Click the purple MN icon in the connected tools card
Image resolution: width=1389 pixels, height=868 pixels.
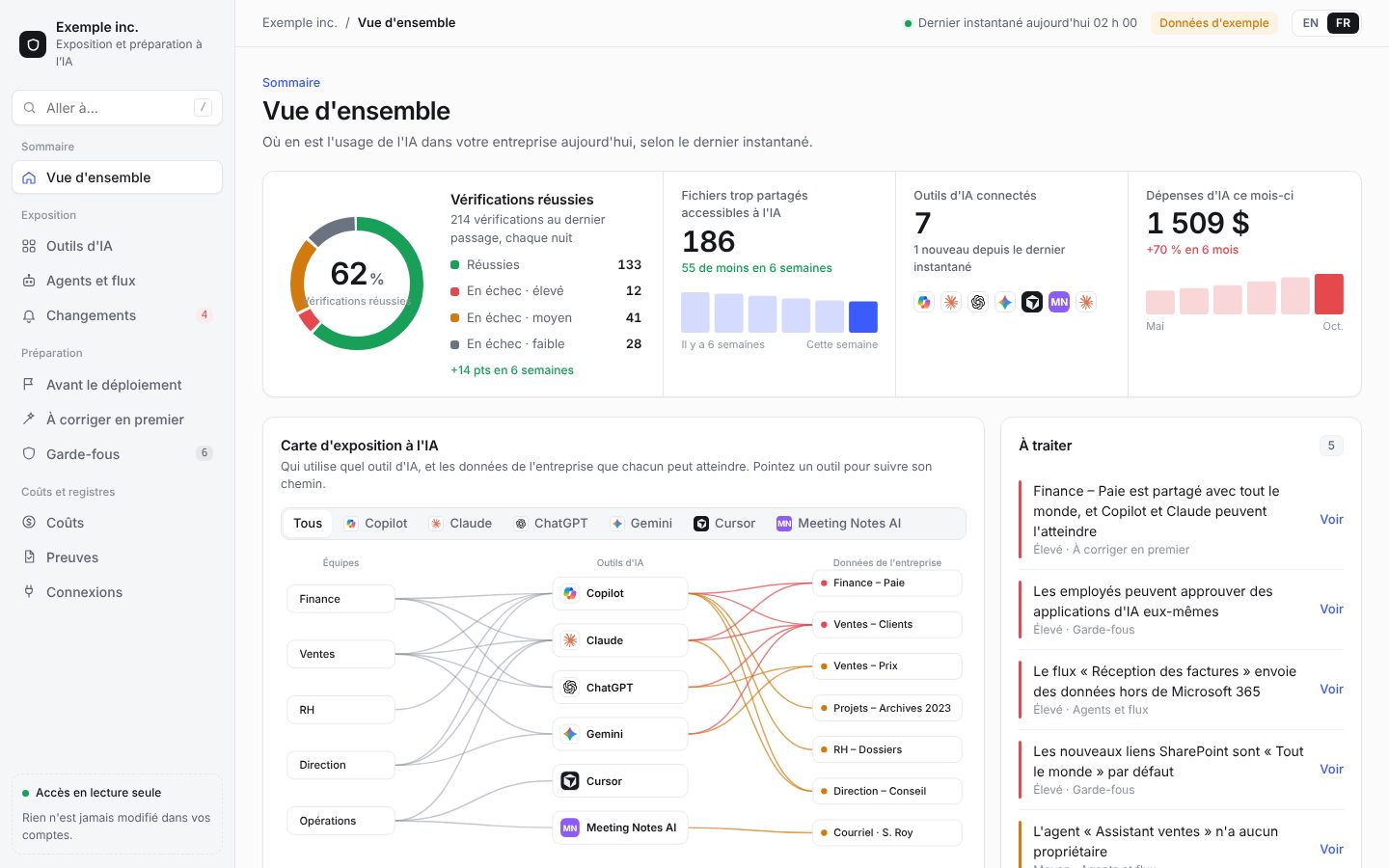[1059, 302]
